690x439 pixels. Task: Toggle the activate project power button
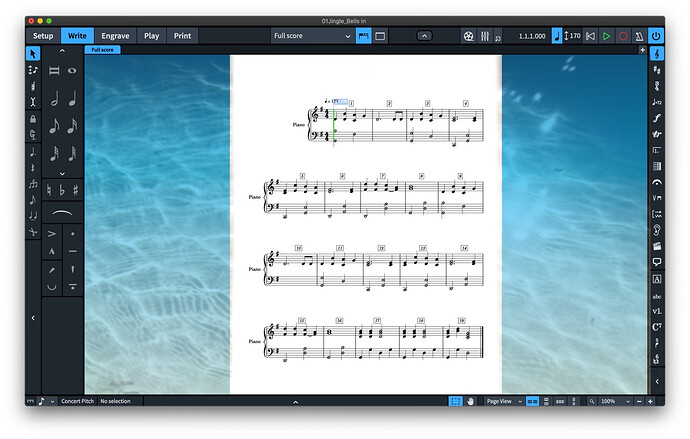[x=656, y=36]
